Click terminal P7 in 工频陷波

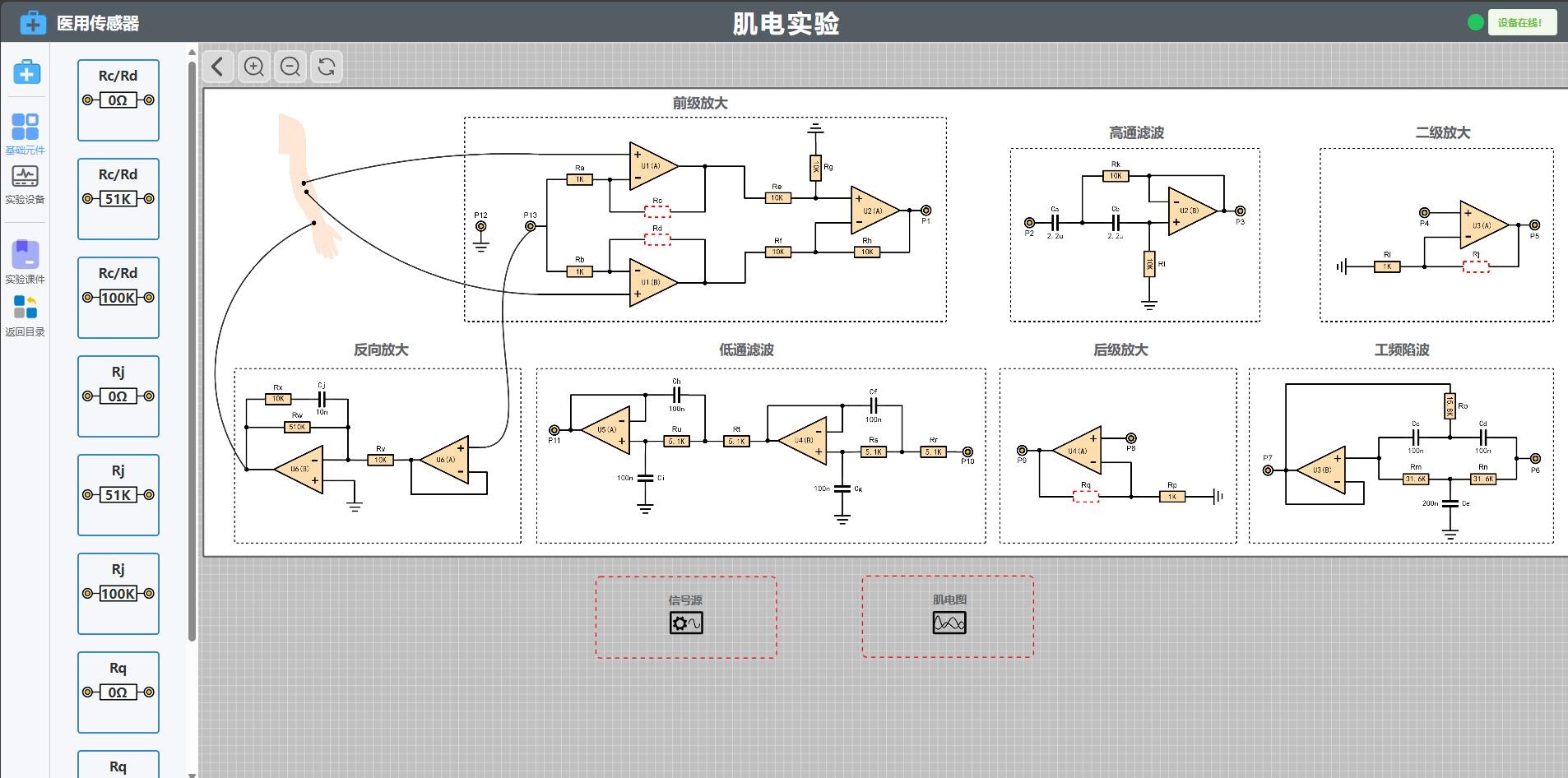1268,470
